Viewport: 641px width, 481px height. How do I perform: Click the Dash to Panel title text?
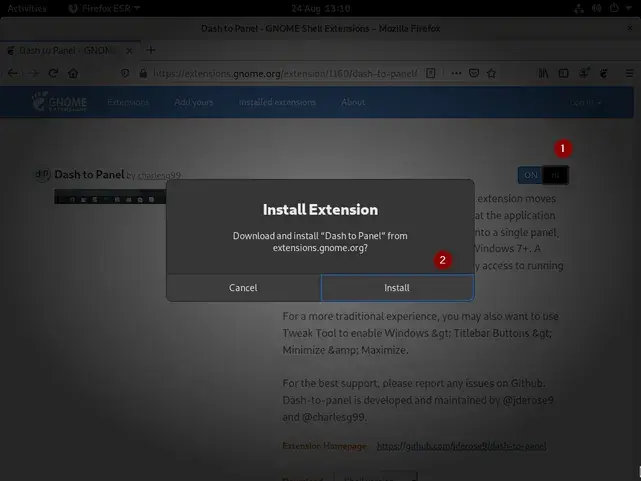point(89,175)
